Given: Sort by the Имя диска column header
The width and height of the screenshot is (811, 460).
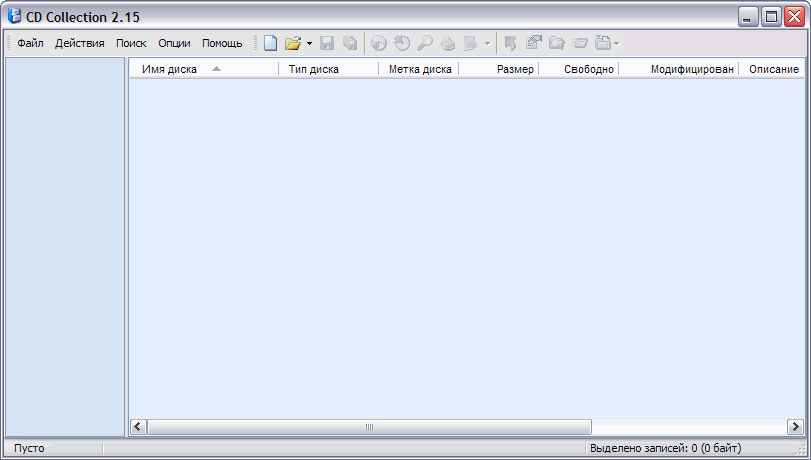Looking at the screenshot, I should pos(203,69).
